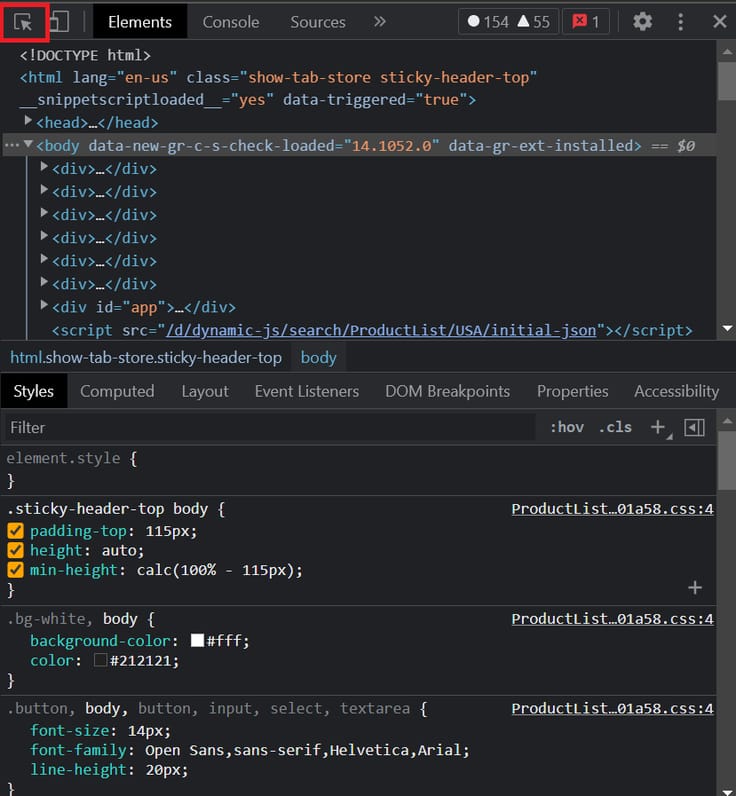Uncheck the min-height property checkbox
The width and height of the screenshot is (736, 796).
(x=15, y=570)
